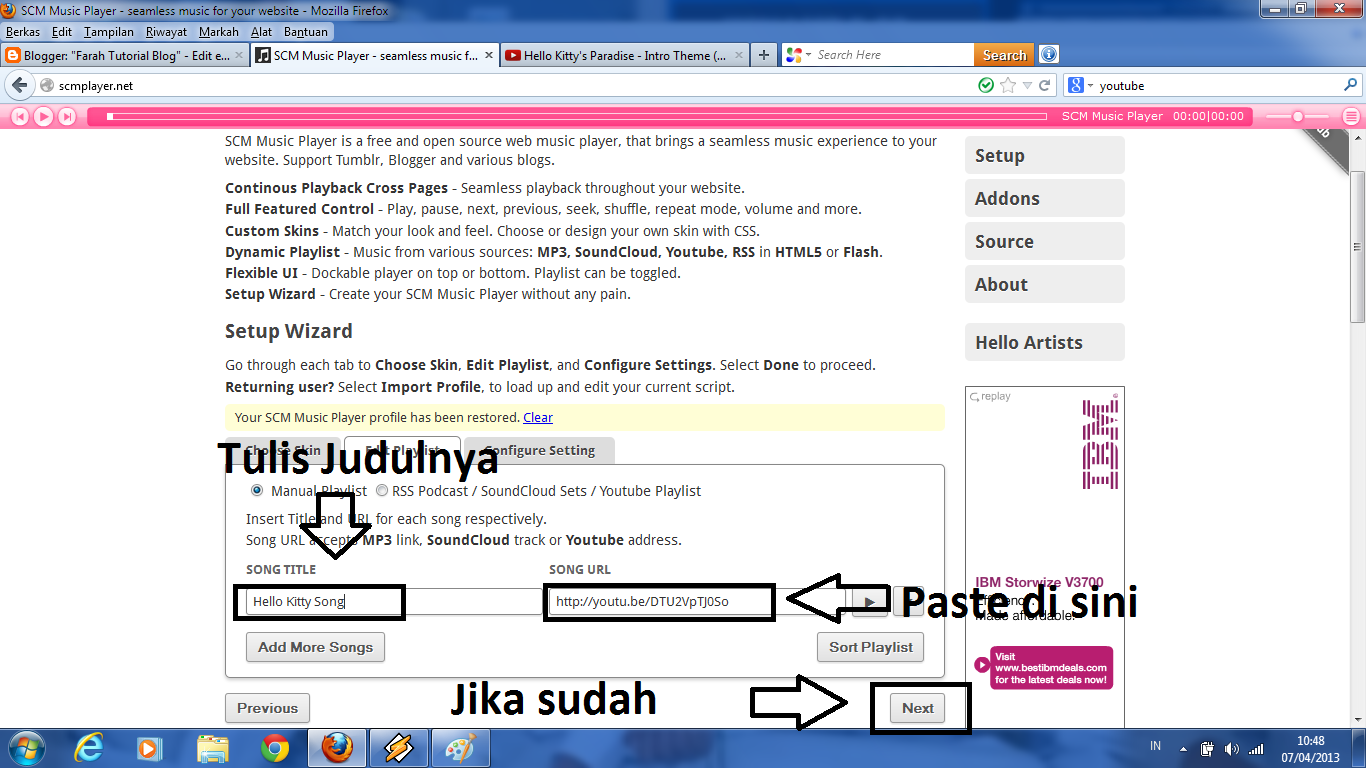Open Windows Media Player from taskbar

[x=150, y=747]
